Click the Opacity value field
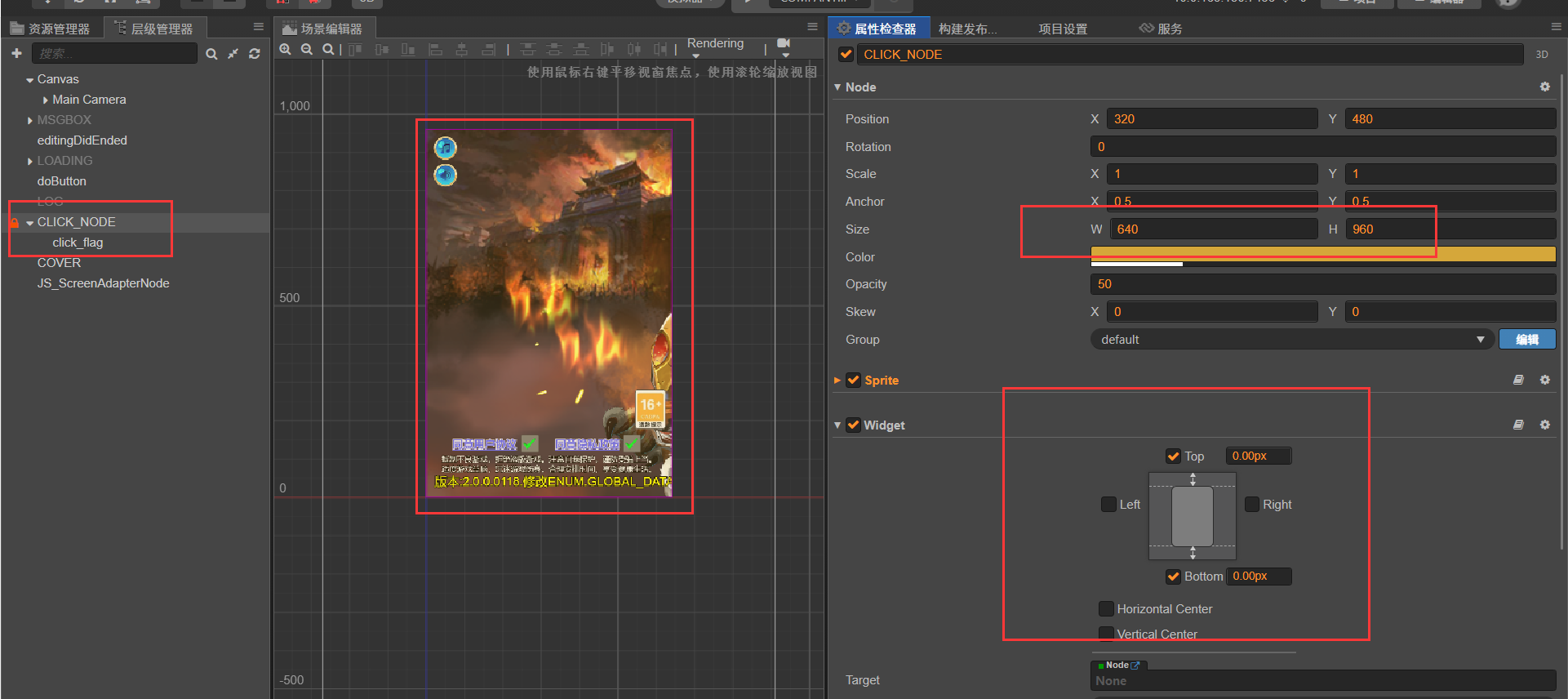This screenshot has width=1568, height=699. pyautogui.click(x=1323, y=283)
